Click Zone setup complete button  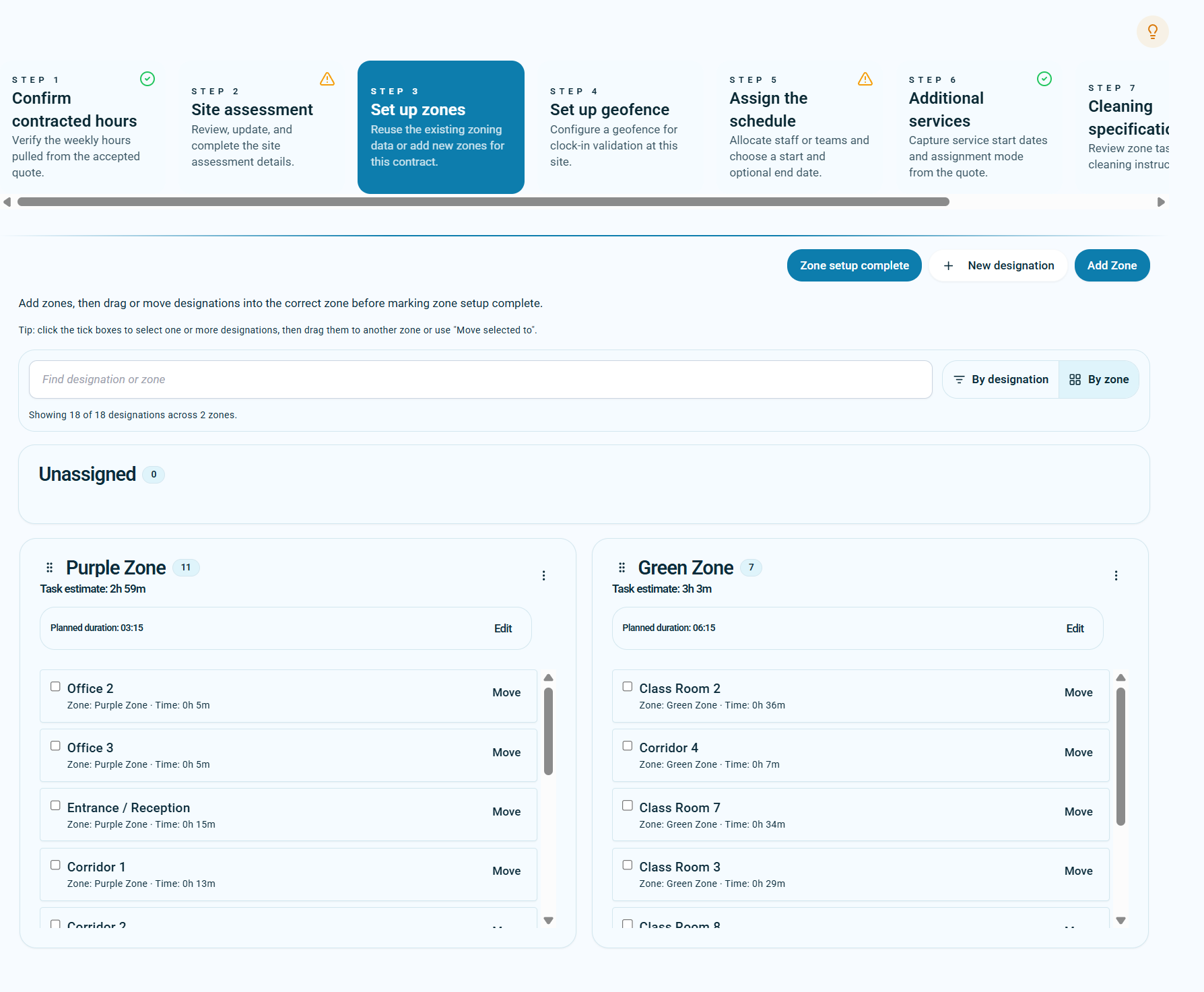point(855,266)
